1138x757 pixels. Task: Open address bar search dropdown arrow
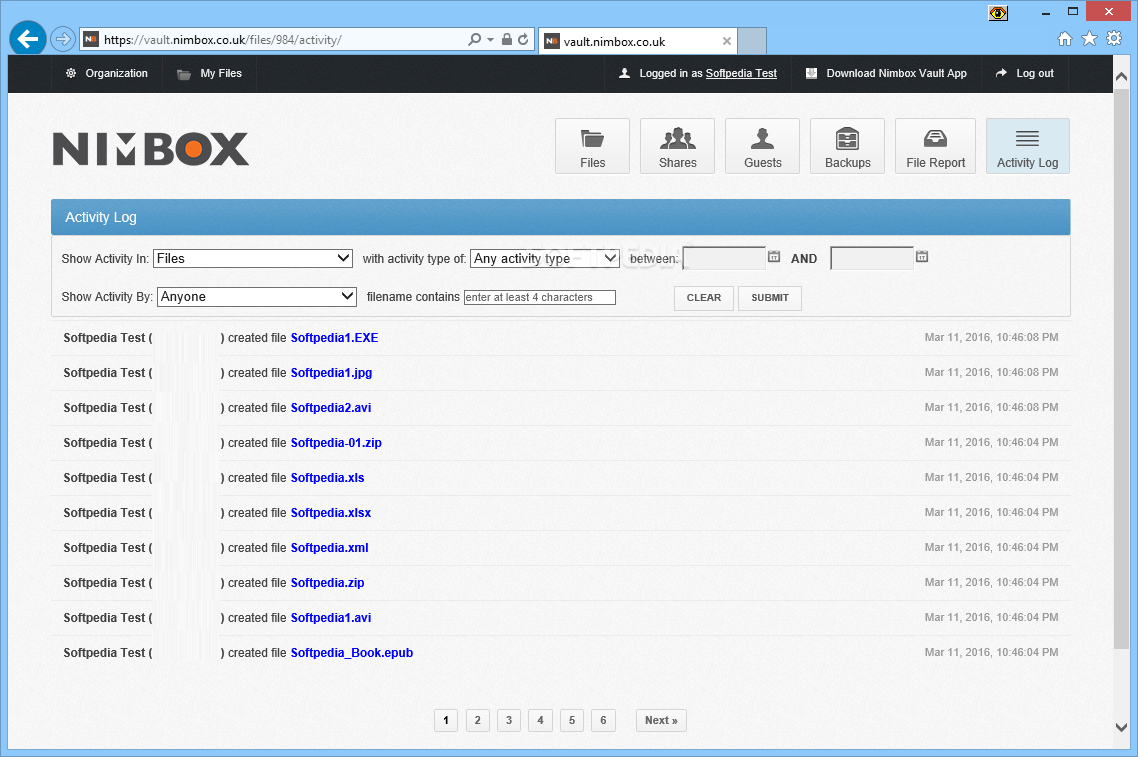pyautogui.click(x=491, y=40)
